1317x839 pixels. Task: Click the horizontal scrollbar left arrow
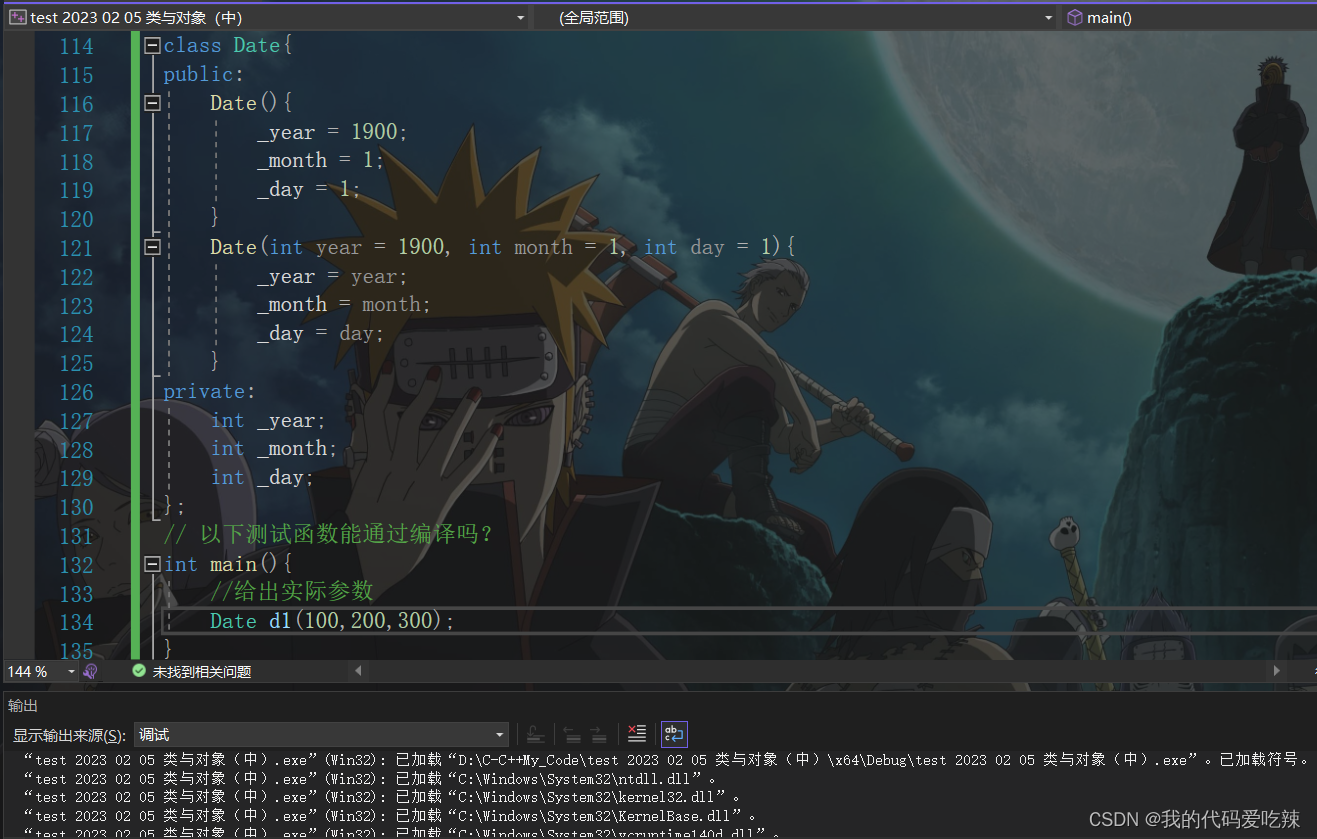coord(358,671)
